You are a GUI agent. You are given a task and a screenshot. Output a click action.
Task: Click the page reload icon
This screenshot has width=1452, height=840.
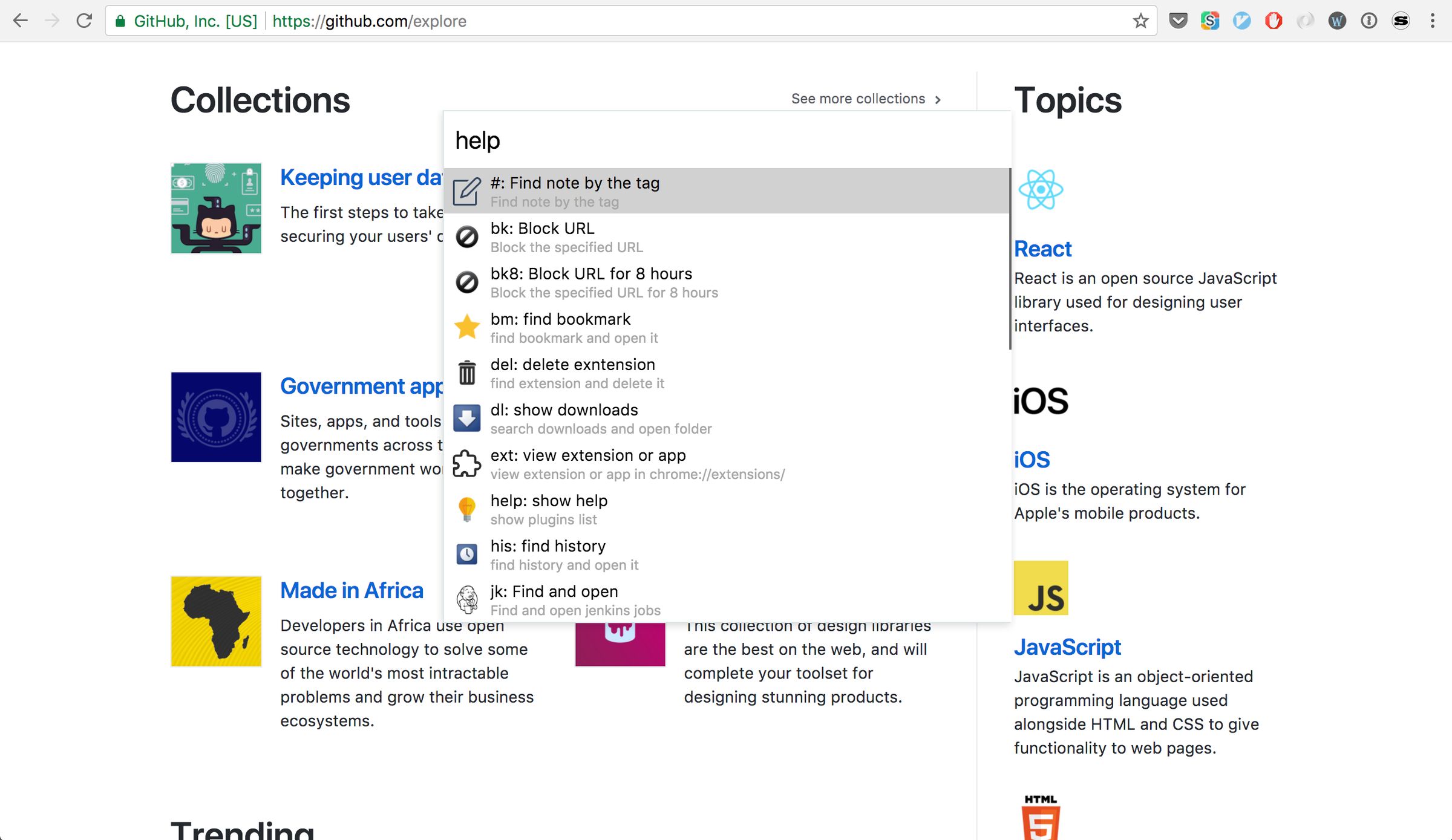[85, 20]
